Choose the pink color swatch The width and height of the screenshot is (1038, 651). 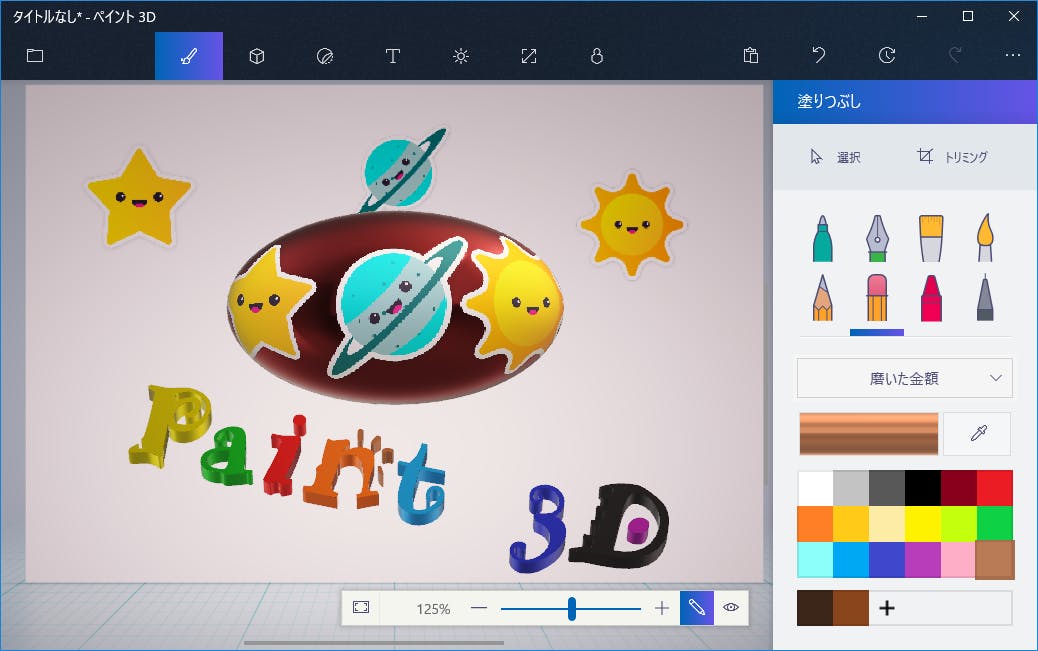pos(959,560)
